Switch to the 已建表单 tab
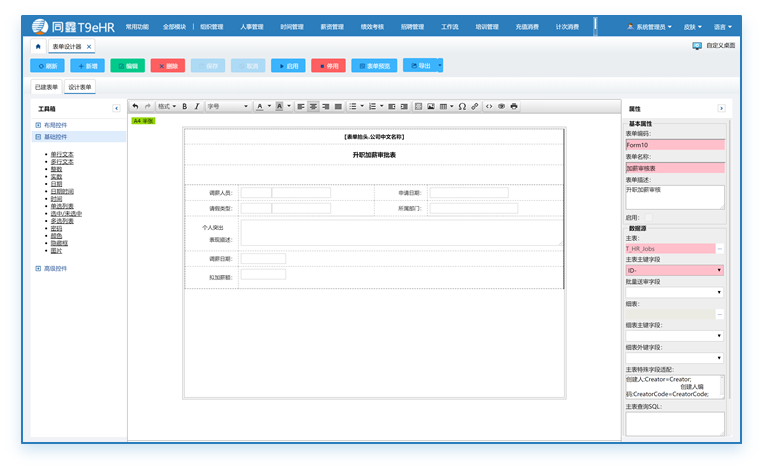Image resolution: width=763 pixels, height=472 pixels. [47, 87]
